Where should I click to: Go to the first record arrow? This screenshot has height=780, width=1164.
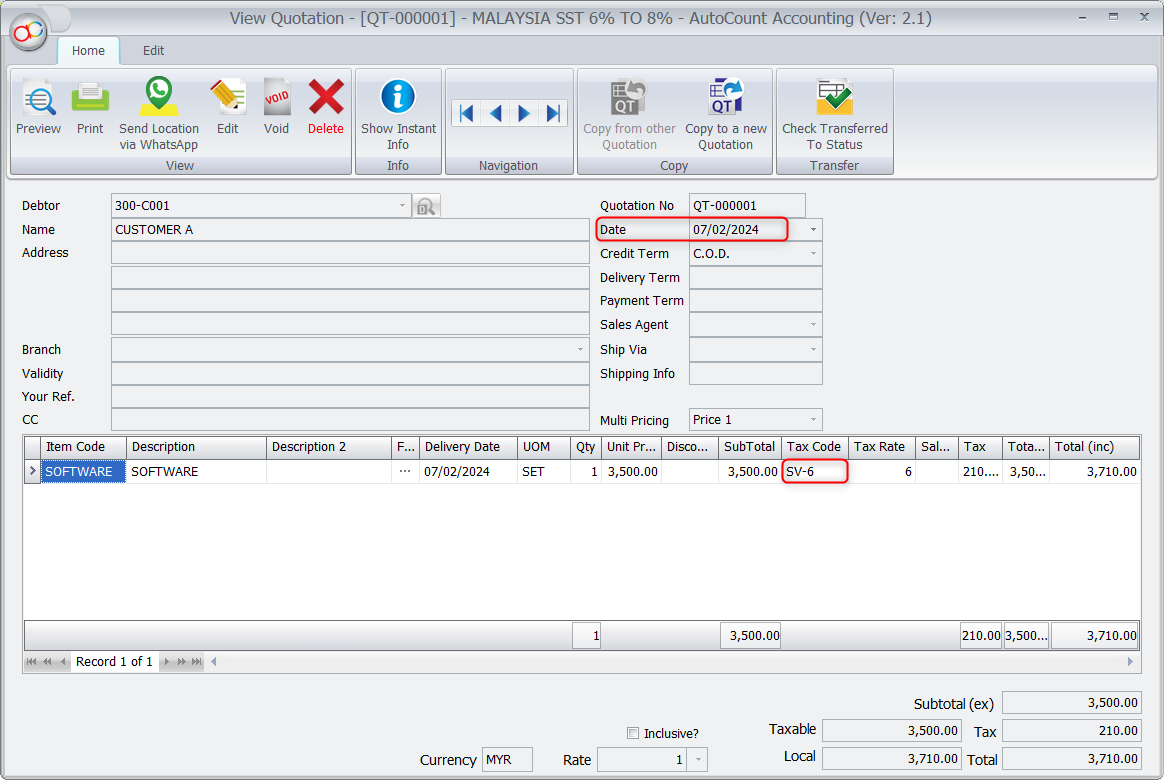[466, 114]
